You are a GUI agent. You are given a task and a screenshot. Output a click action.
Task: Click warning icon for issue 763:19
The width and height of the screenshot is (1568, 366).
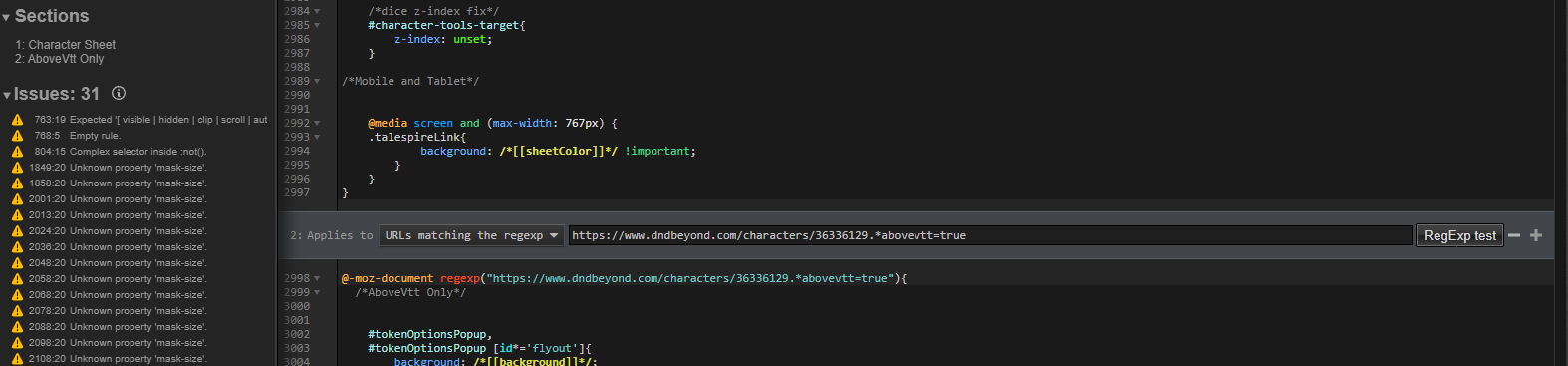click(17, 120)
